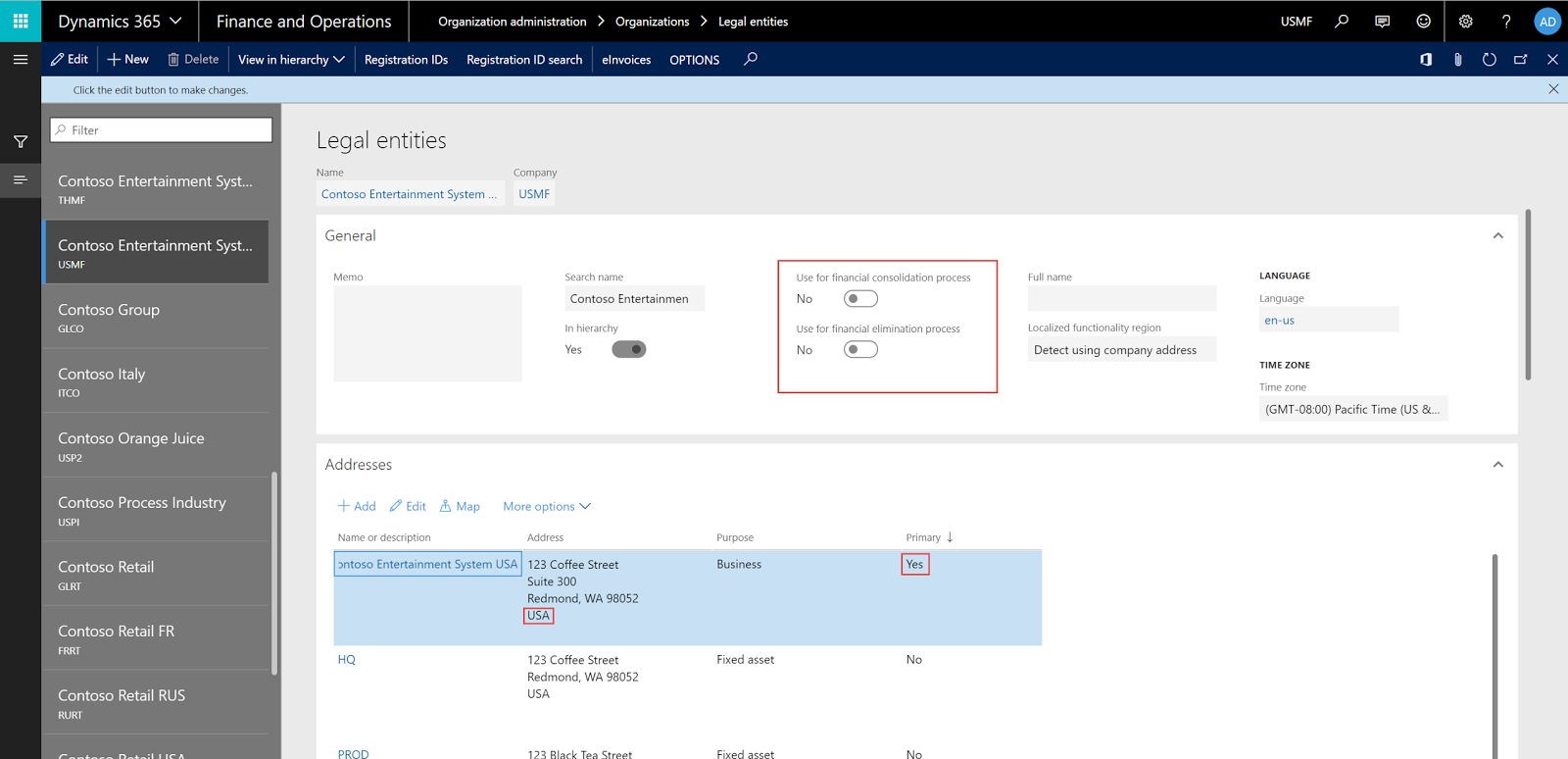Click New to create a legal entity
1568x759 pixels.
point(128,59)
